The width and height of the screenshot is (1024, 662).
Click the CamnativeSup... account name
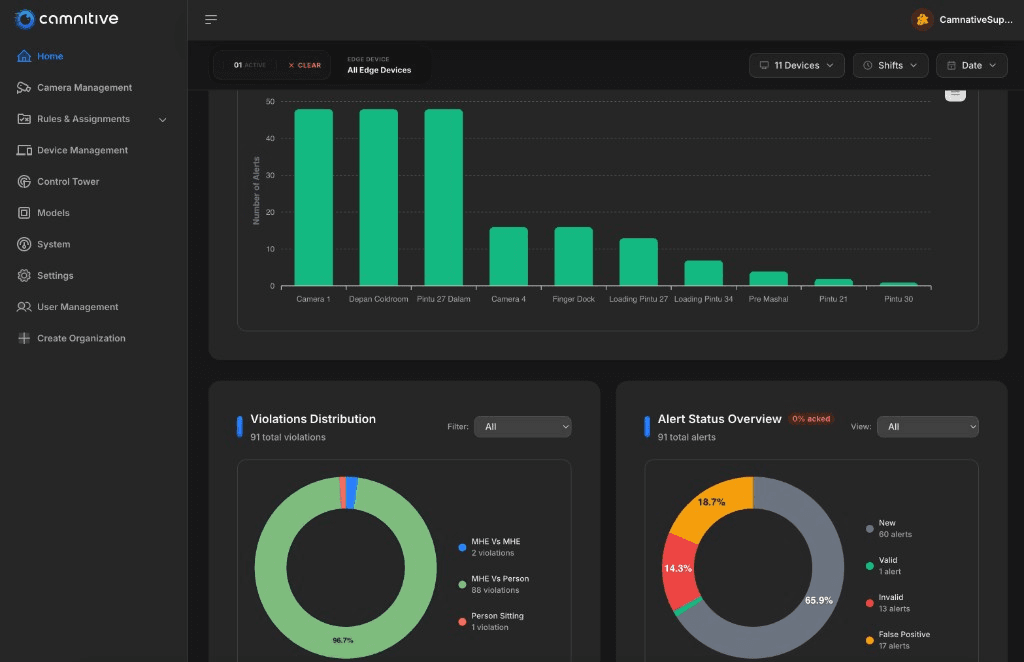pos(976,20)
